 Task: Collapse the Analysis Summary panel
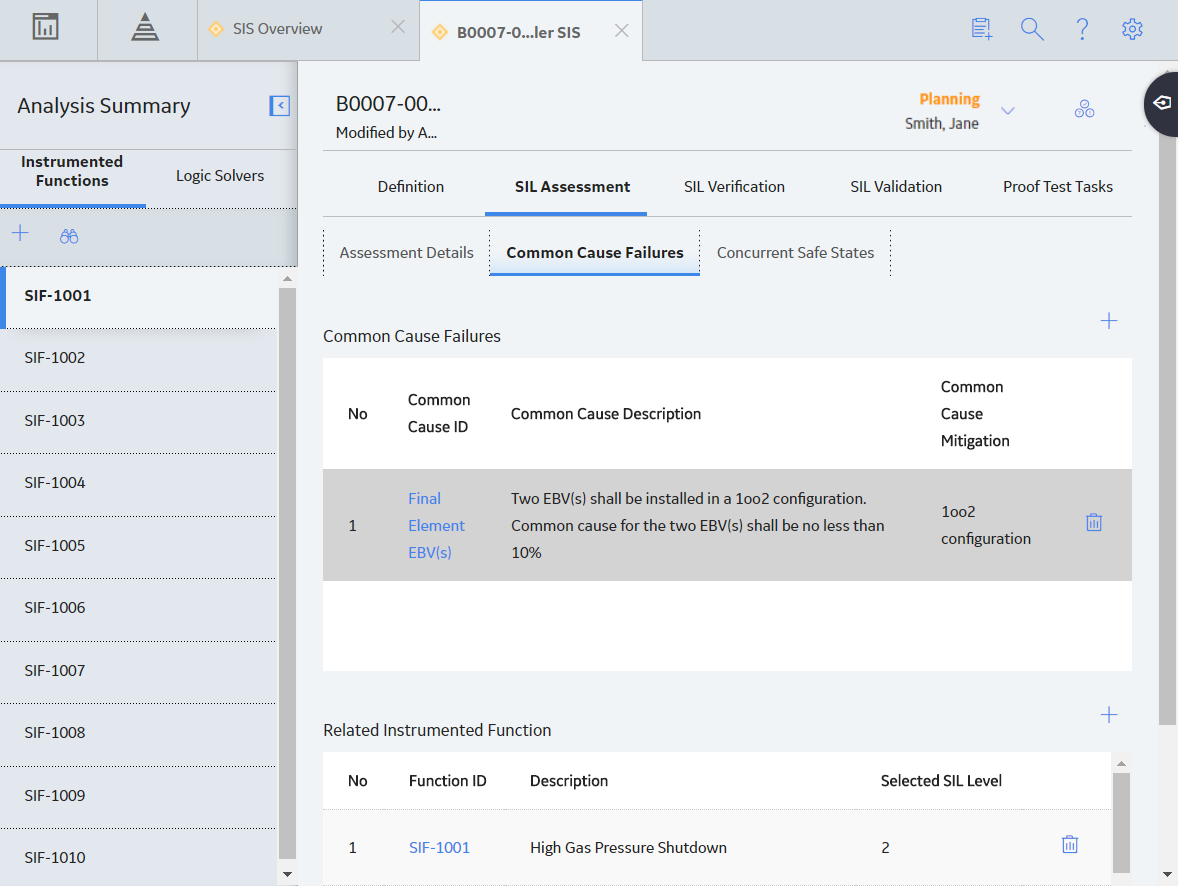pos(279,106)
